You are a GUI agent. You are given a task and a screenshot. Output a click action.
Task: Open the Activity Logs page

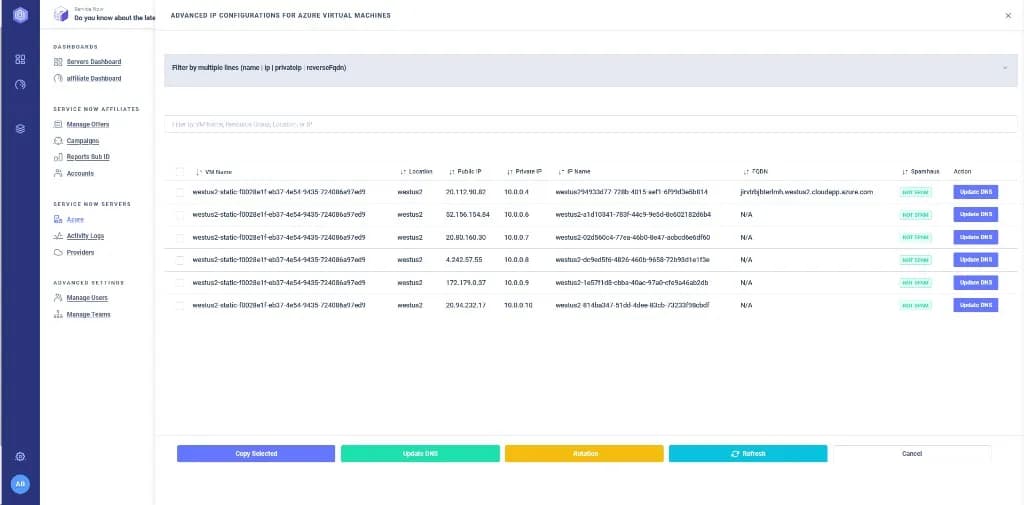tap(85, 236)
